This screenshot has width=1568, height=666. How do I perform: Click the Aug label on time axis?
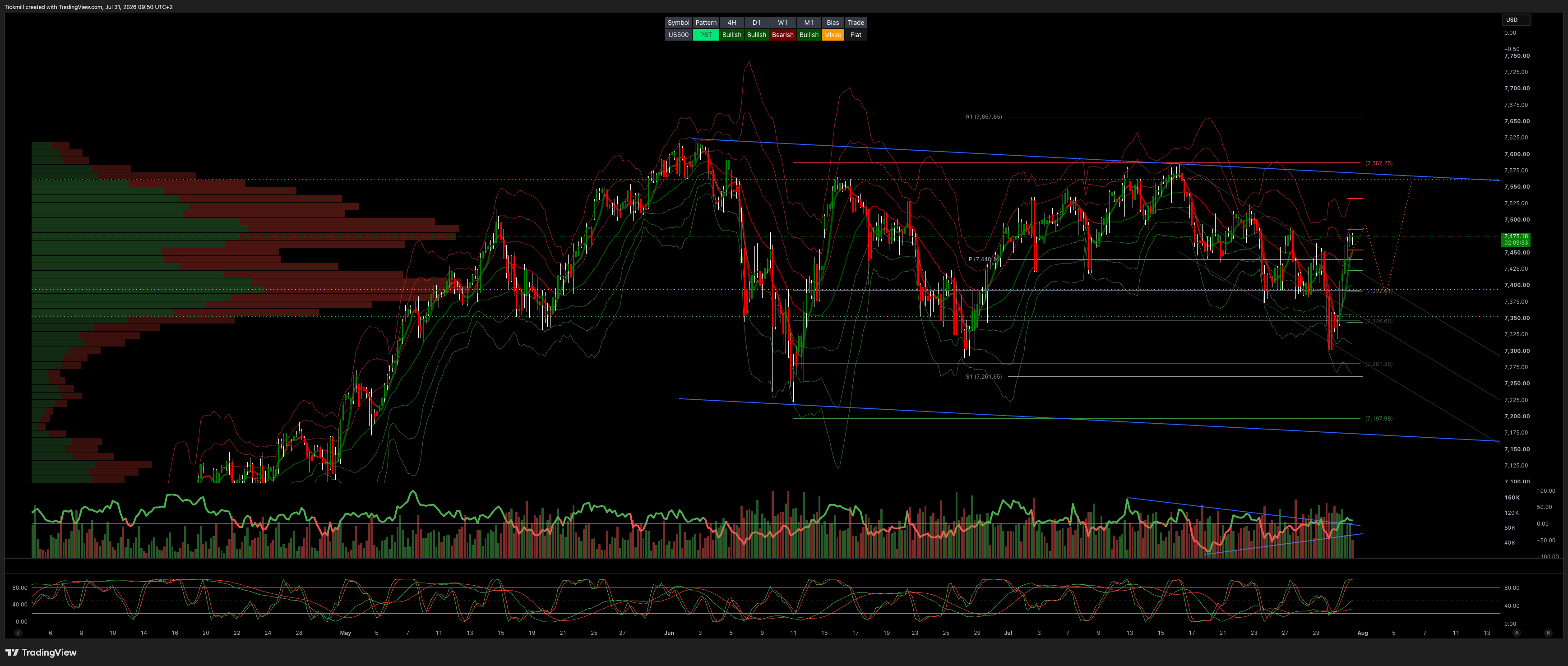[1362, 633]
